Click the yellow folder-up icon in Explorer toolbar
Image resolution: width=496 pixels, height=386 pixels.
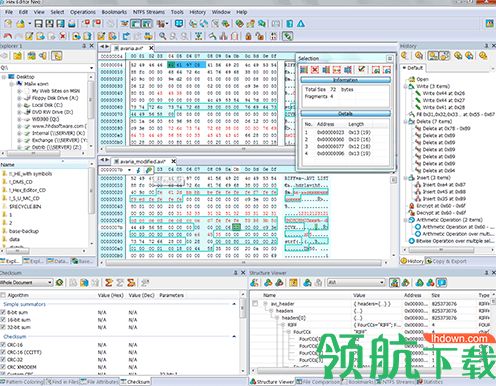coord(17,56)
